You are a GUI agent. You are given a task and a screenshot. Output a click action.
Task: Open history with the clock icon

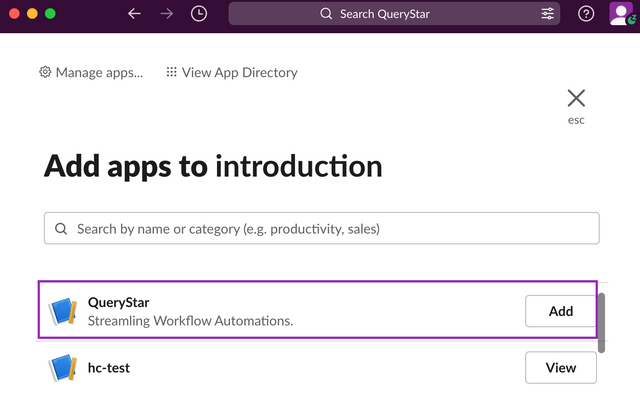[199, 14]
